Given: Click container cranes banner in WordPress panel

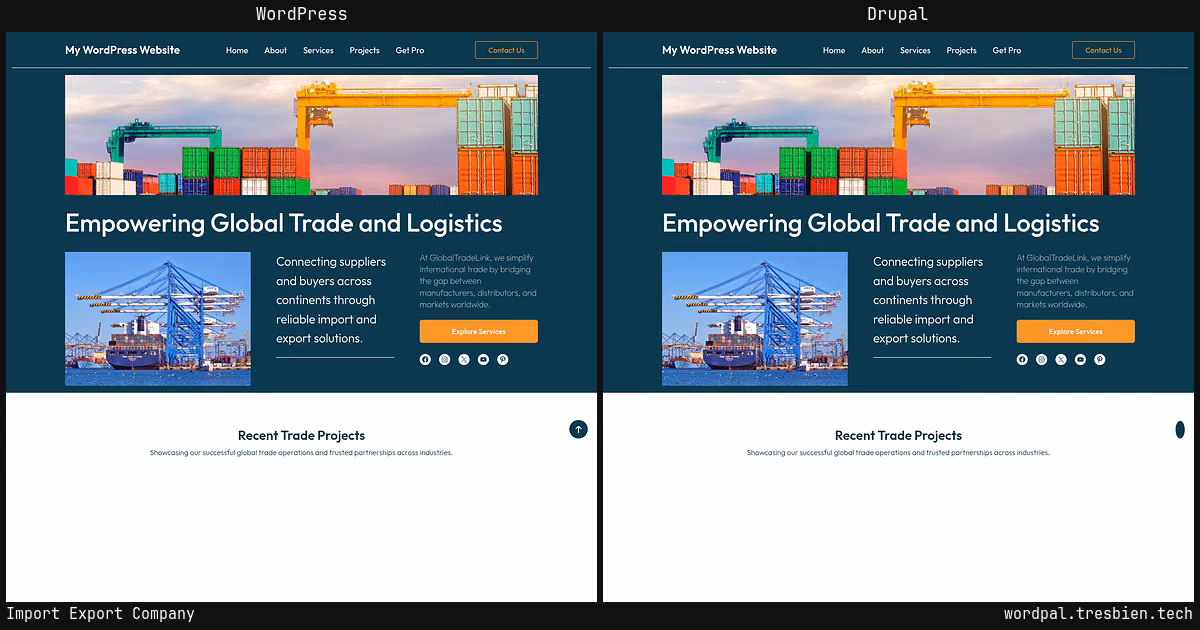Looking at the screenshot, I should (x=301, y=135).
